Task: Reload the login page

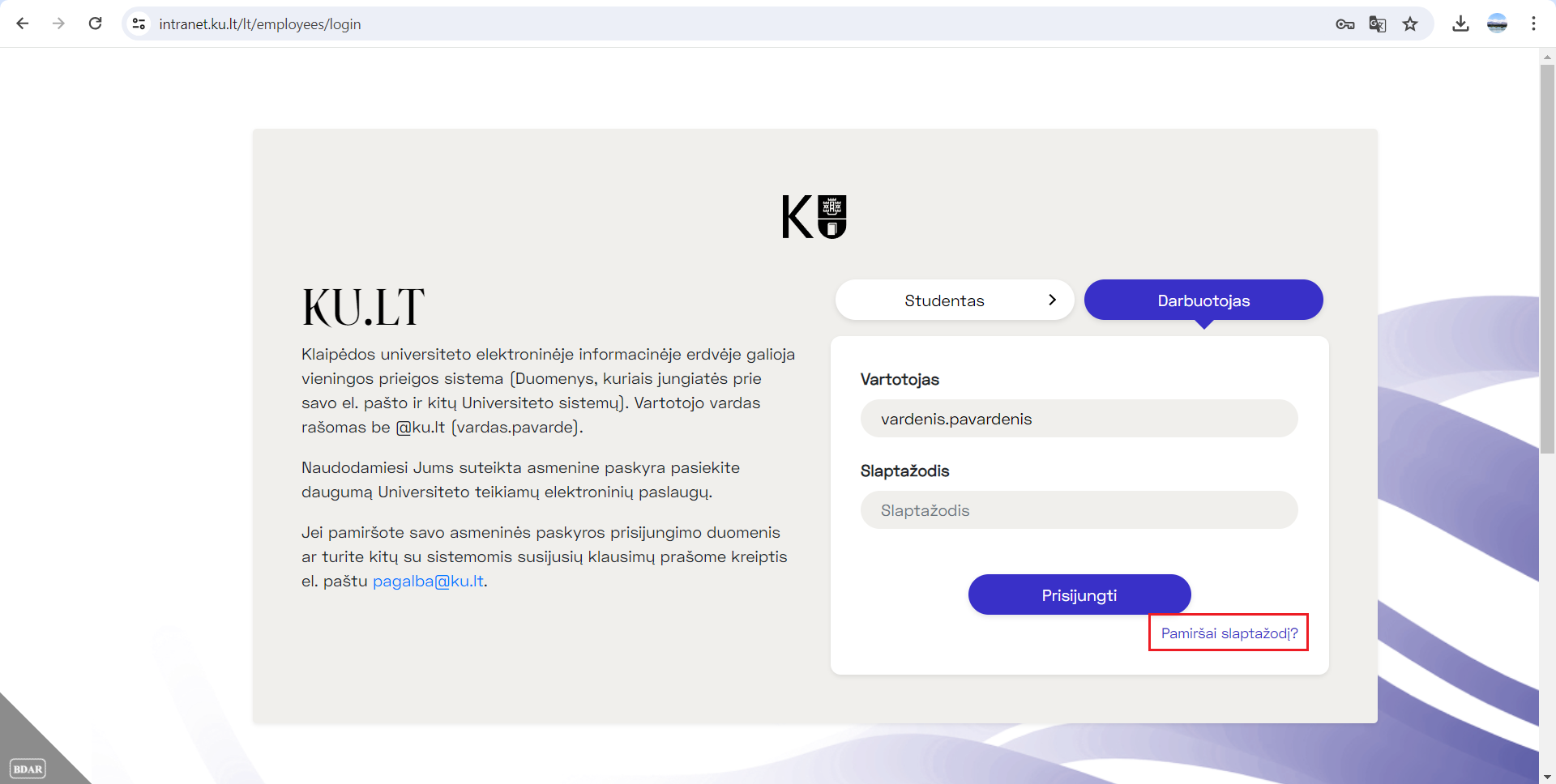Action: (95, 23)
